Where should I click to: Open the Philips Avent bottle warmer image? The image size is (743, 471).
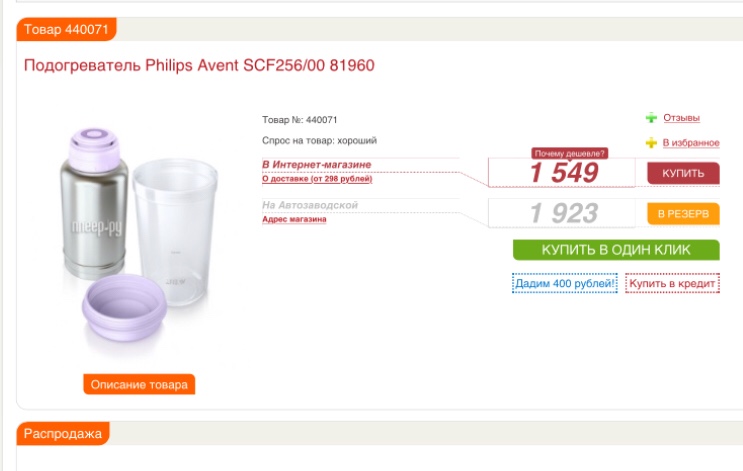[x=138, y=235]
